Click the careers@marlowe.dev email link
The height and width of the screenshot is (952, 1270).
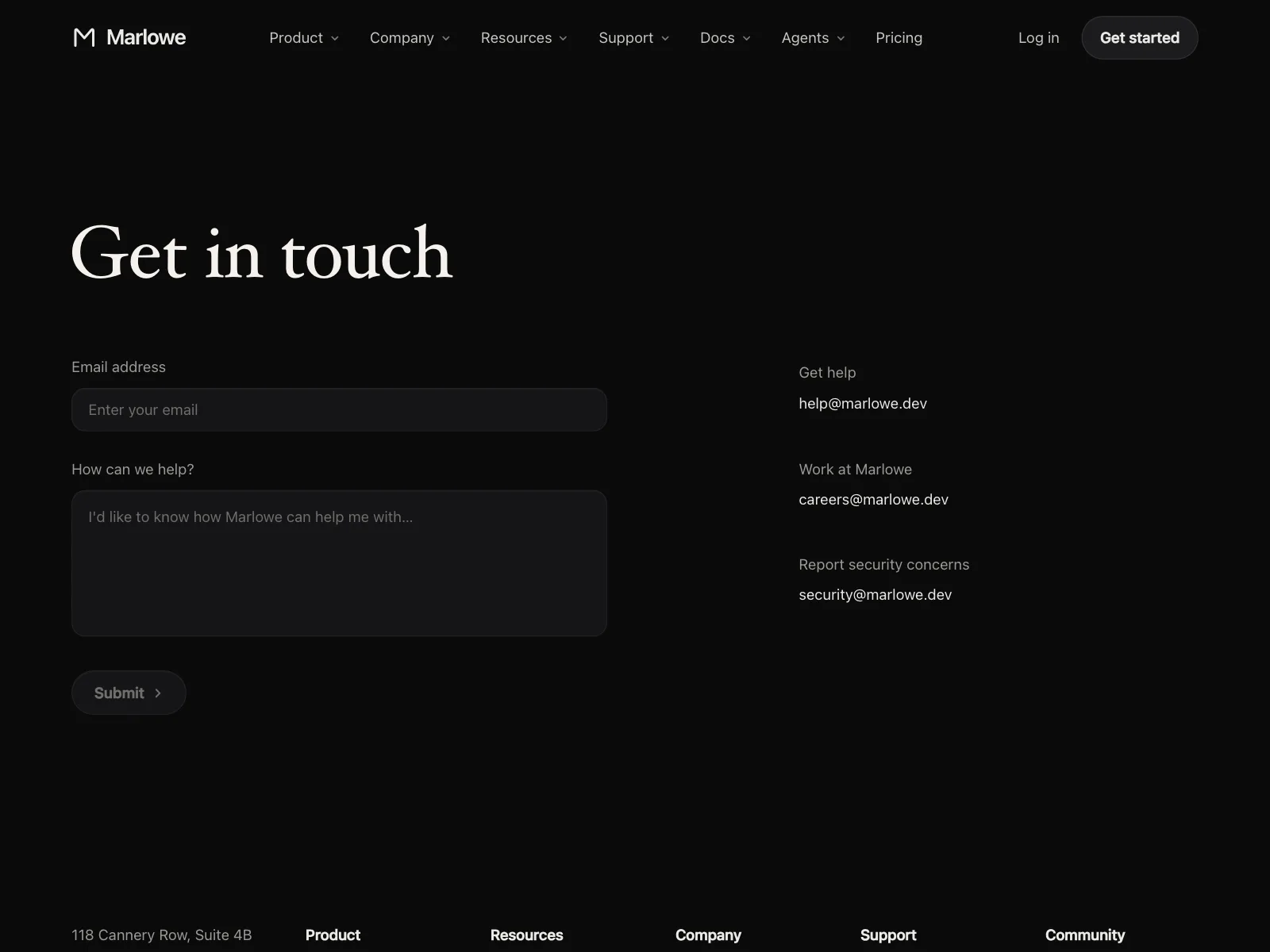873,499
